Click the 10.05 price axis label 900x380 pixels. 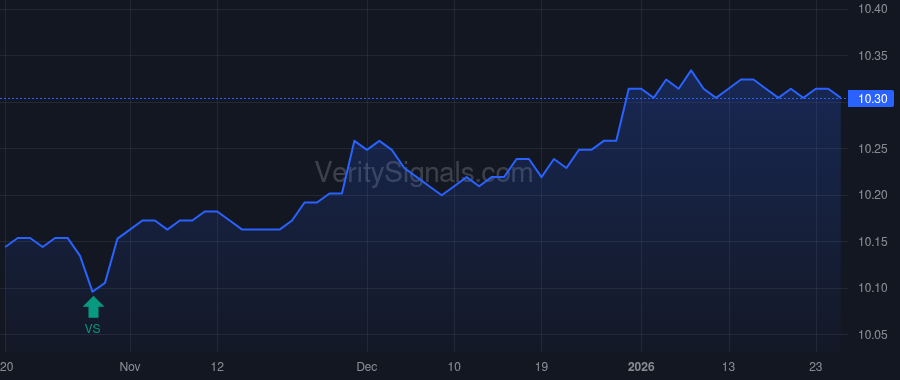point(872,335)
